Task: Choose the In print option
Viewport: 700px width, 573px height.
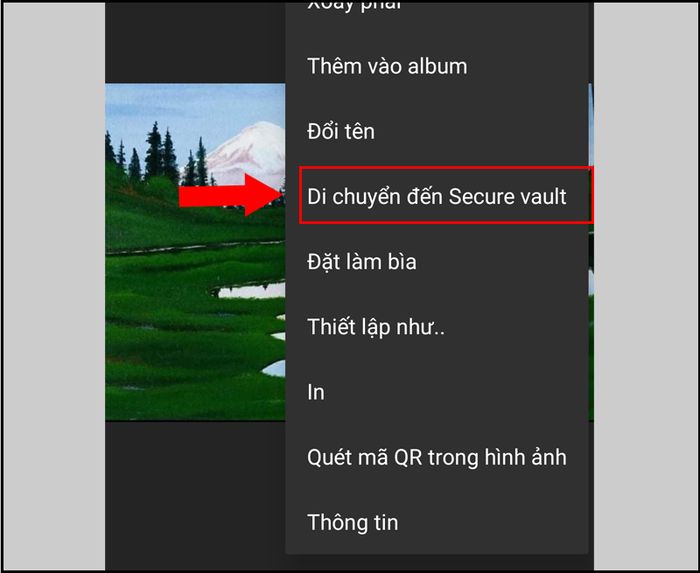Action: [x=437, y=392]
